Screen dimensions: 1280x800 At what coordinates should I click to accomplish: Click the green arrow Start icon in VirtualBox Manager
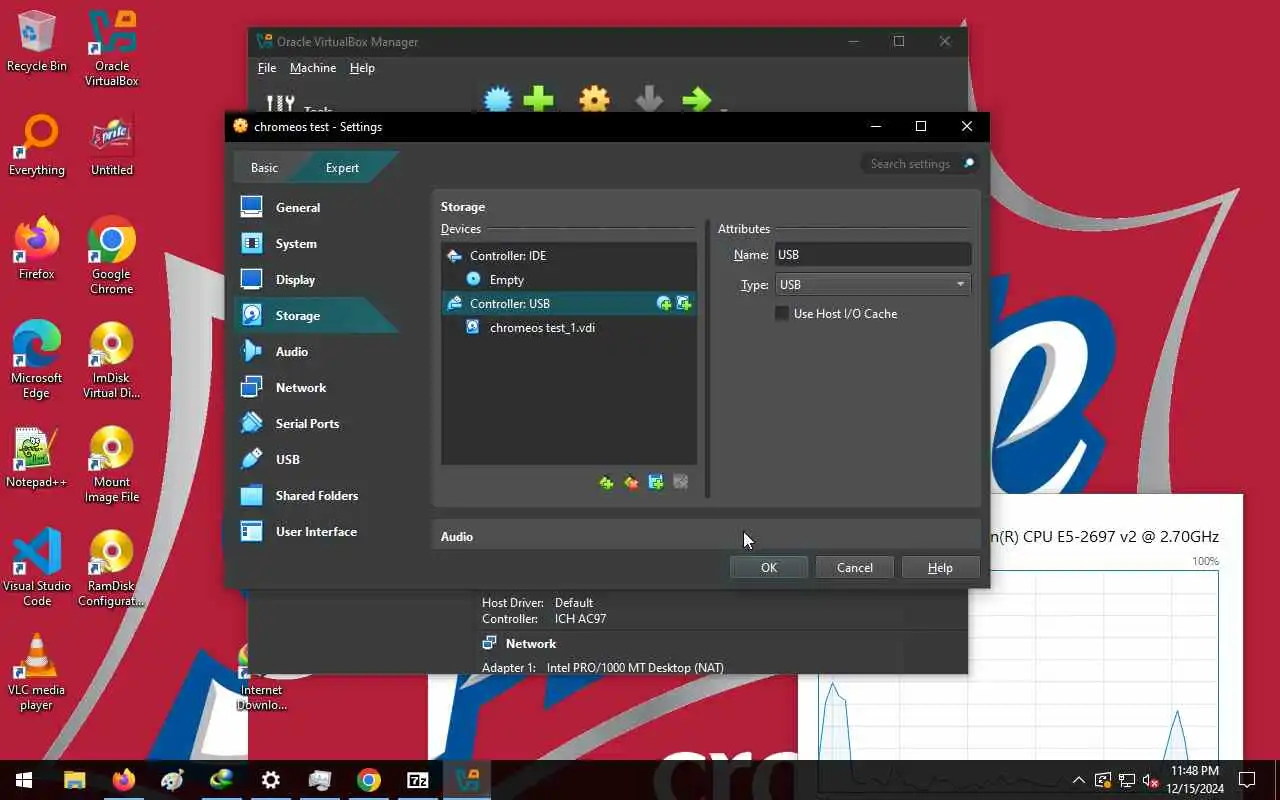tap(696, 99)
